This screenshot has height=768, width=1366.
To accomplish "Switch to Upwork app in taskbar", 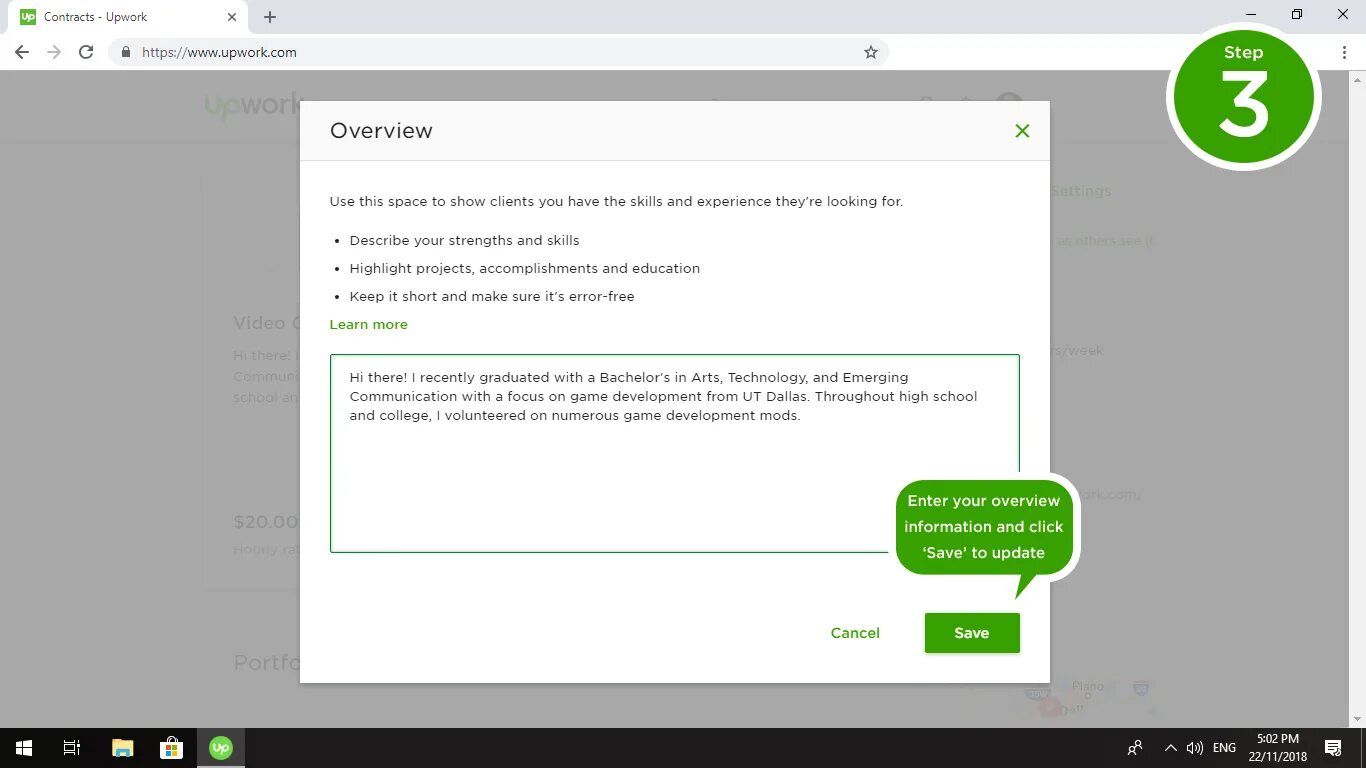I will (x=220, y=748).
